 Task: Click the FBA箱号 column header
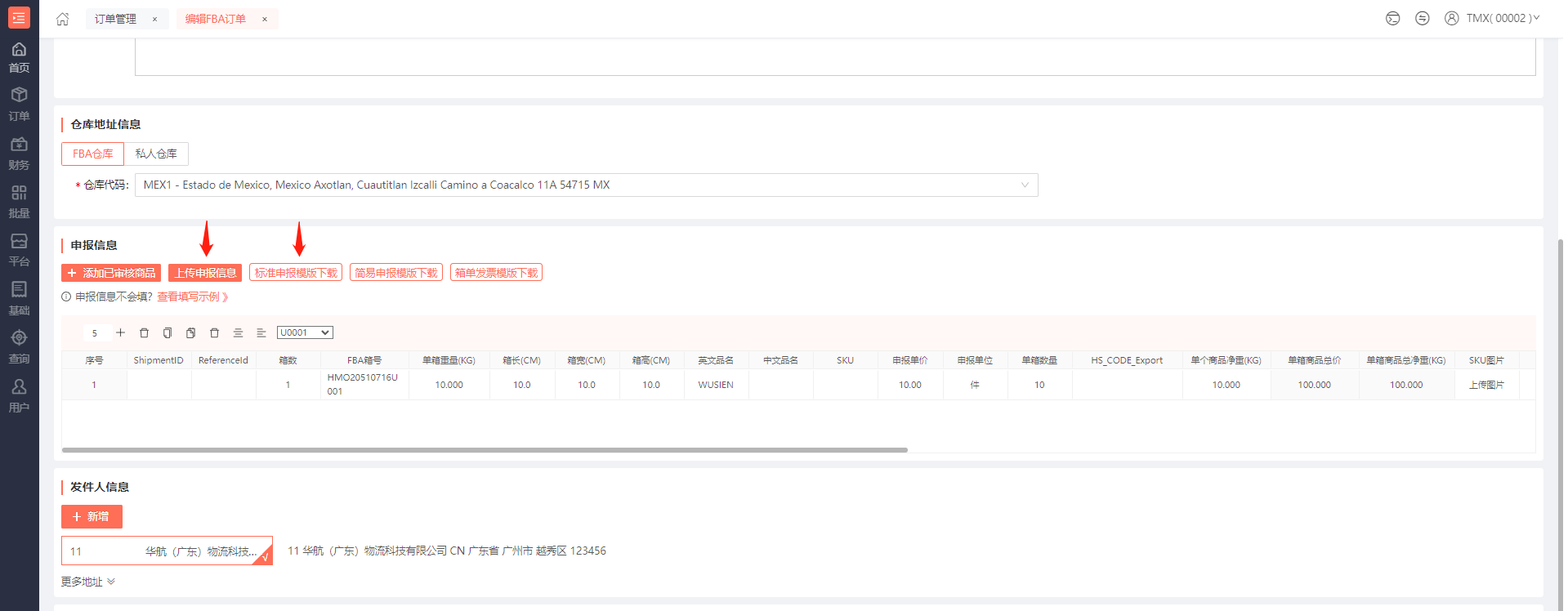(x=364, y=360)
